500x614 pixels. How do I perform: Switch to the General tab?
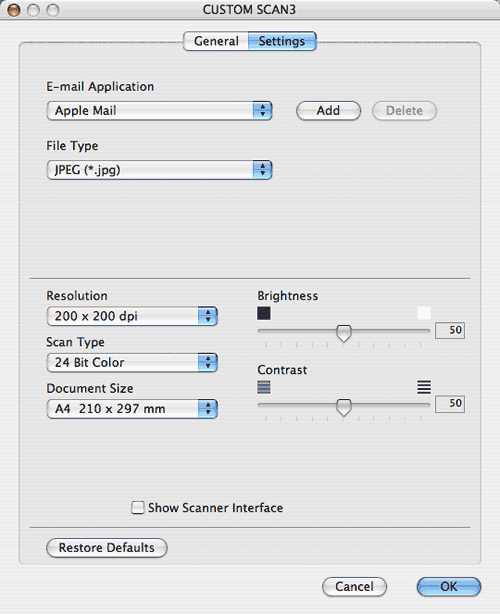216,41
